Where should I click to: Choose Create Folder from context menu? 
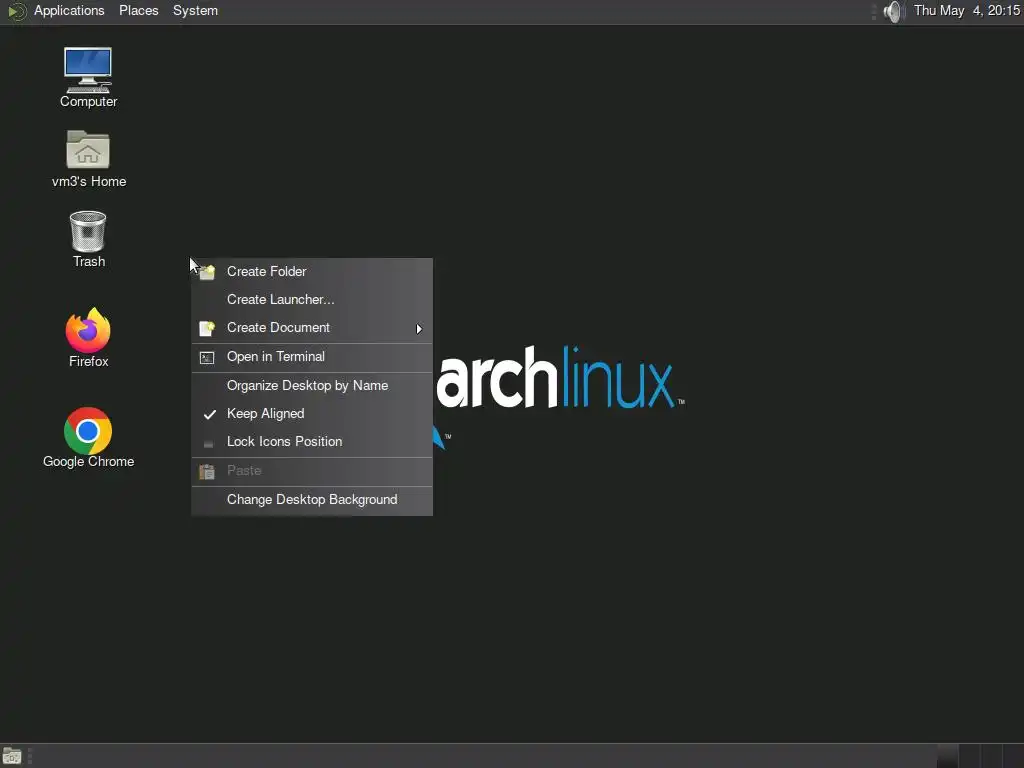(312, 272)
